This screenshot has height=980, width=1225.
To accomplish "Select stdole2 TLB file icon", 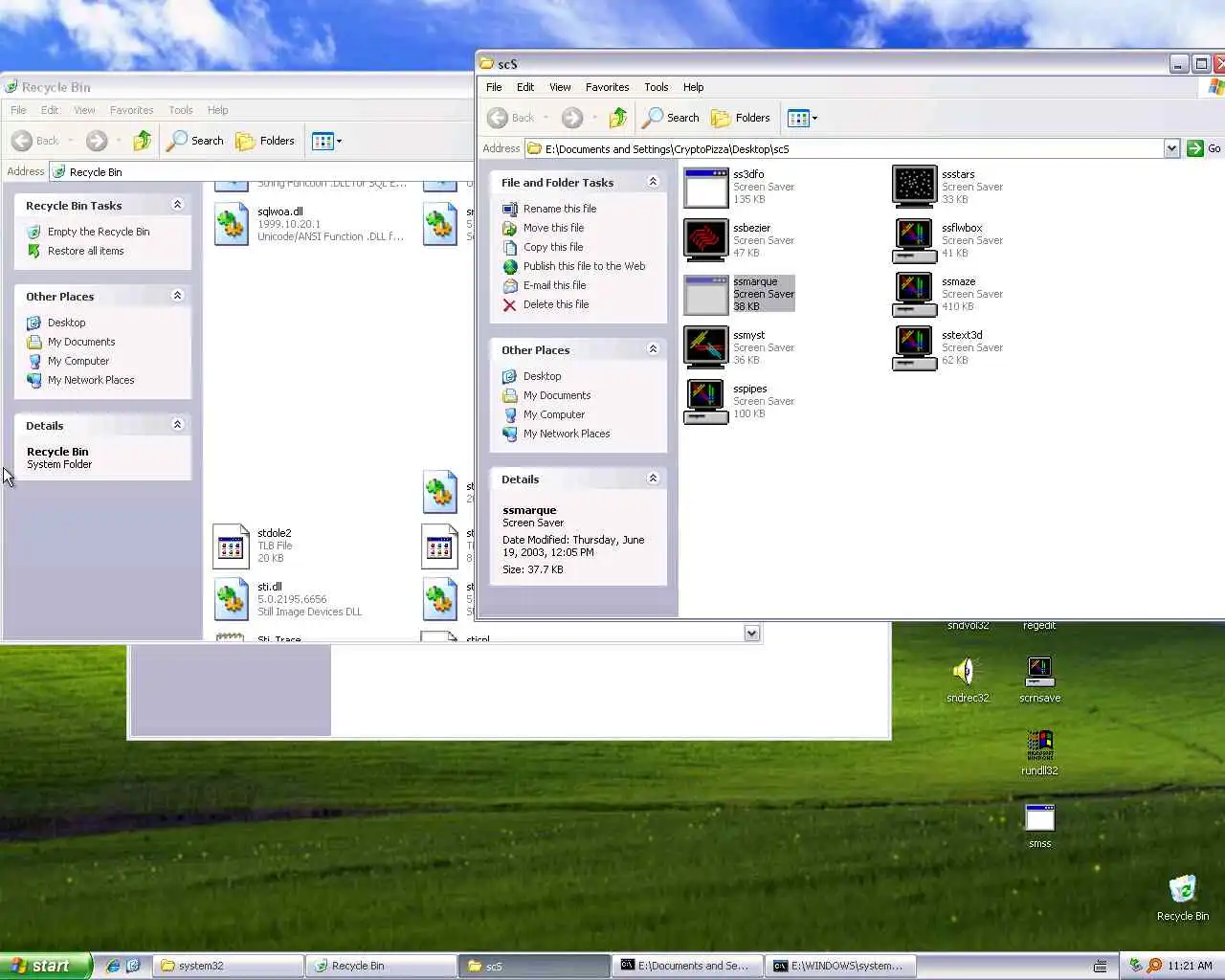I will tap(231, 546).
